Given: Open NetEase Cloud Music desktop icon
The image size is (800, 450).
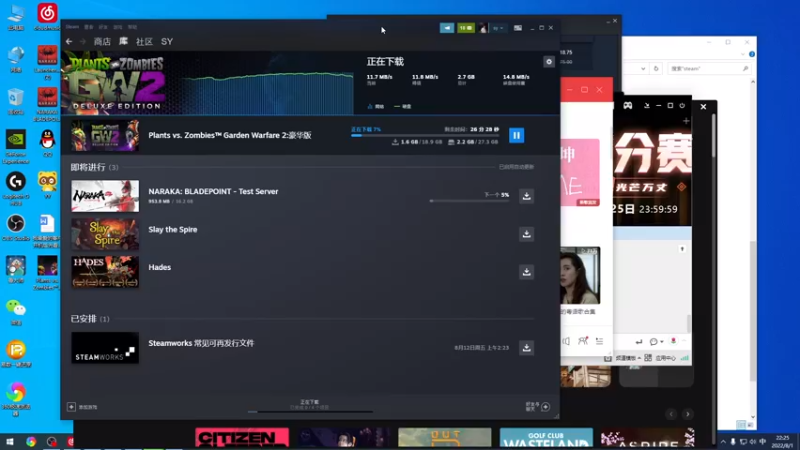Looking at the screenshot, I should [x=47, y=16].
